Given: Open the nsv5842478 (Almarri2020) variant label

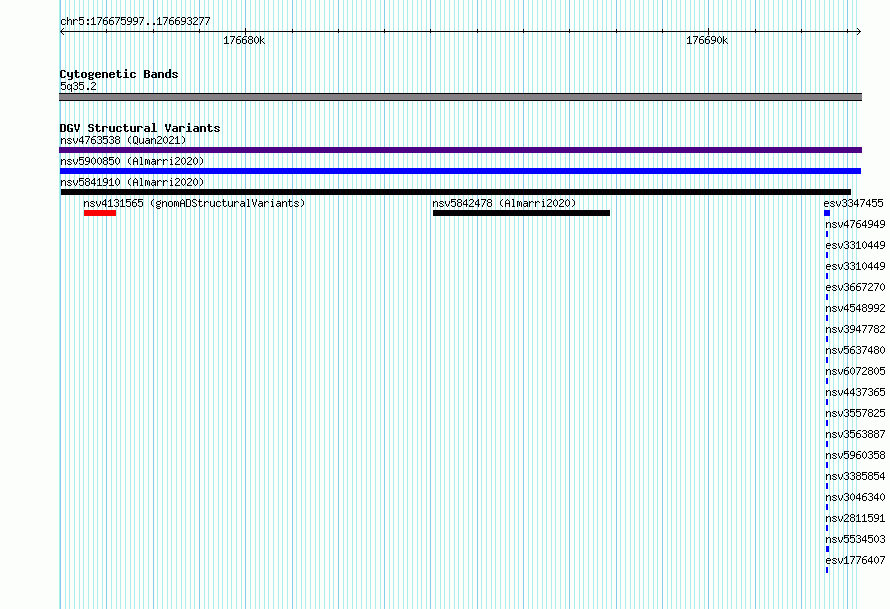Looking at the screenshot, I should pyautogui.click(x=504, y=203).
